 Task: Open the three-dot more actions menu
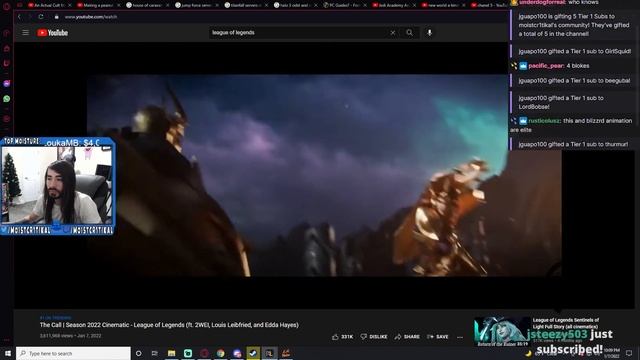pyautogui.click(x=460, y=337)
